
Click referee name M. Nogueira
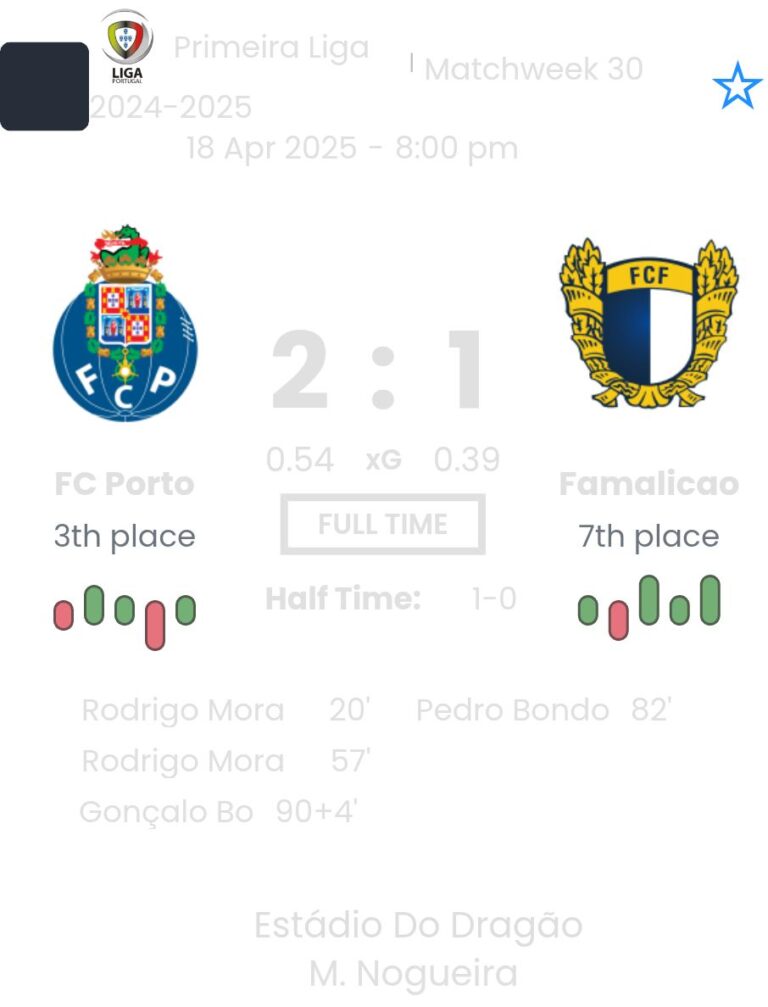[x=413, y=972]
